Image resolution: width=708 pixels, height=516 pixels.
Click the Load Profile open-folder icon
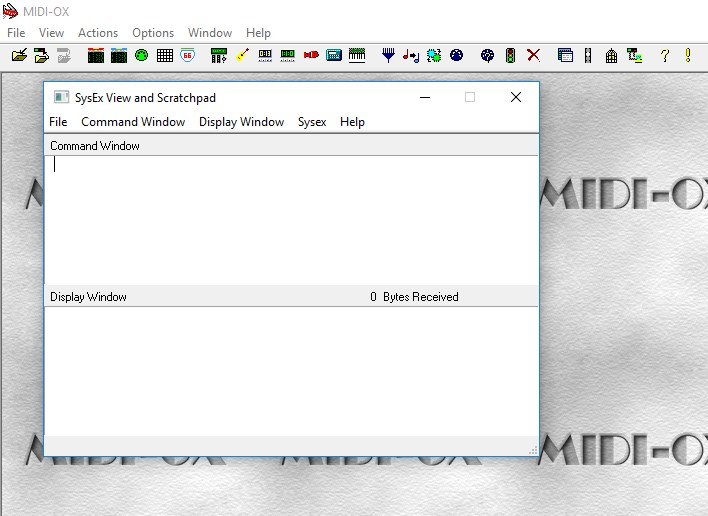point(19,56)
